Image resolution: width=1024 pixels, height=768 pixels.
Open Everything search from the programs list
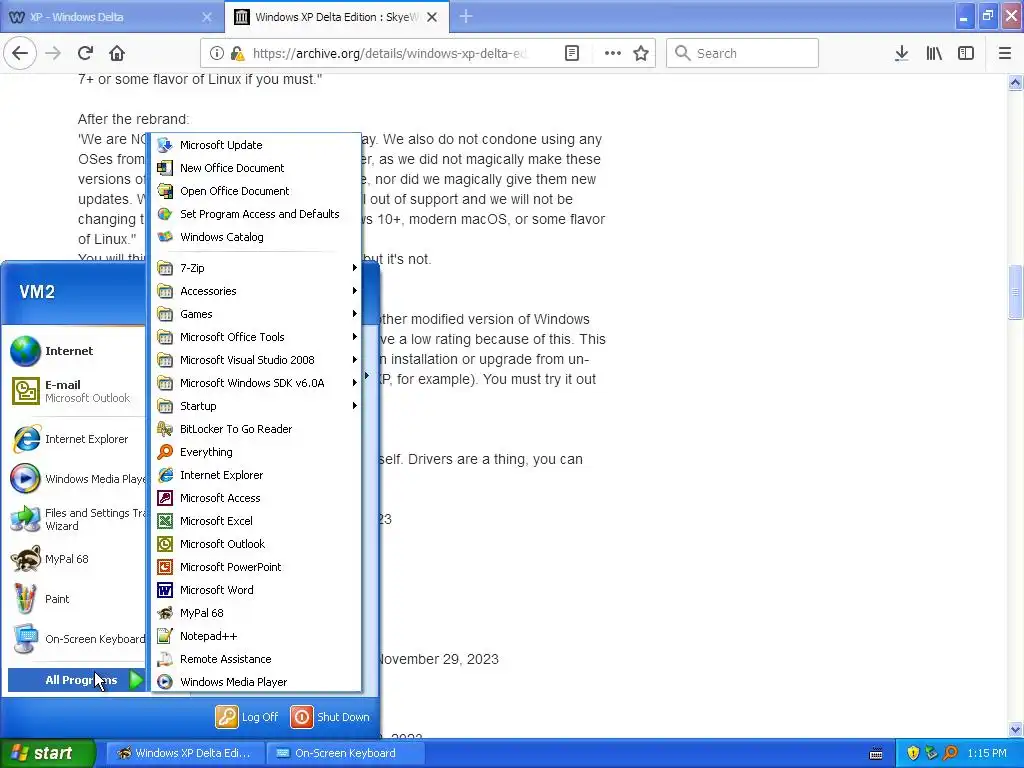coord(257,452)
